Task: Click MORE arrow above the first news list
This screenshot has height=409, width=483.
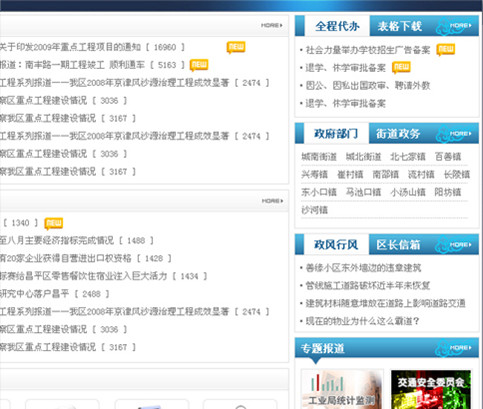Action: 272,25
